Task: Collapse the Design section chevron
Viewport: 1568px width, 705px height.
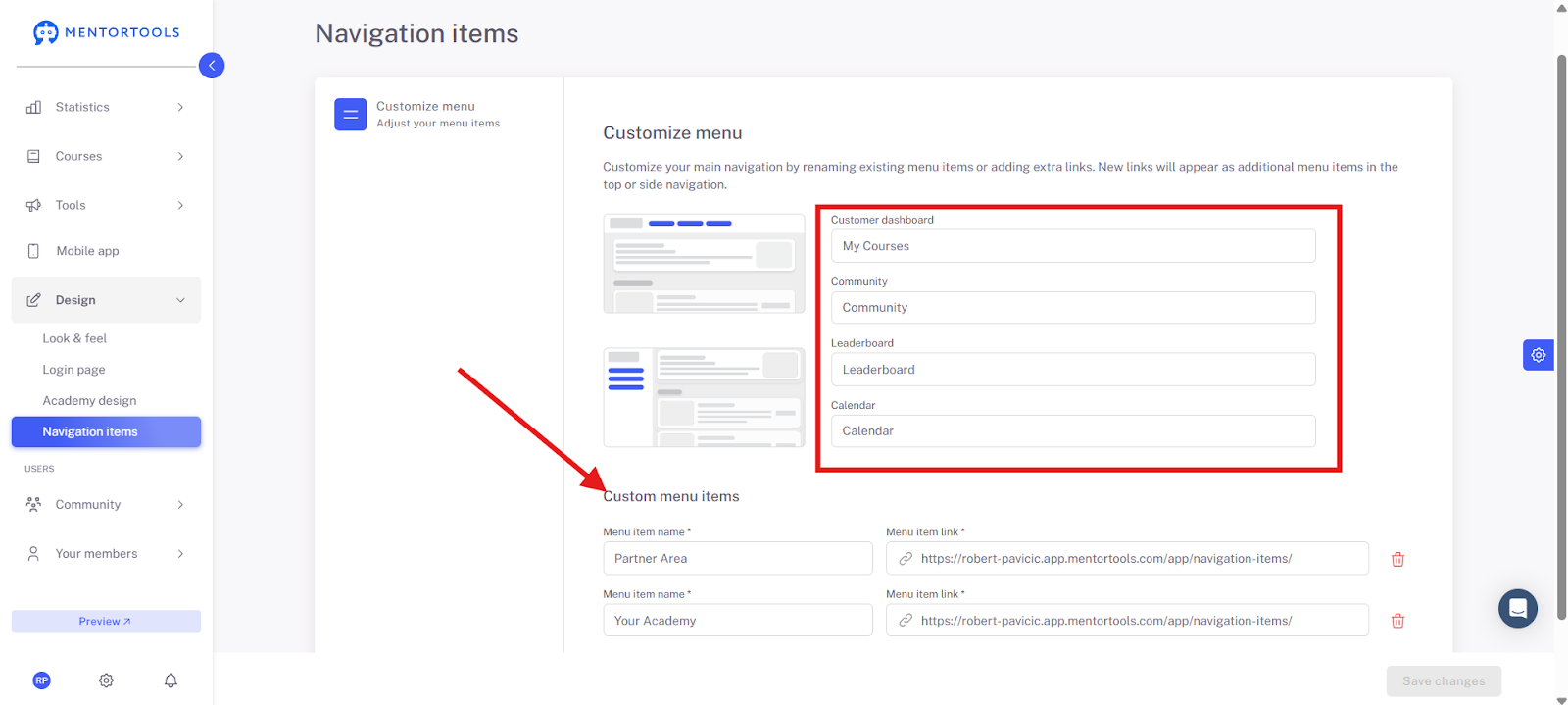Action: click(x=180, y=300)
